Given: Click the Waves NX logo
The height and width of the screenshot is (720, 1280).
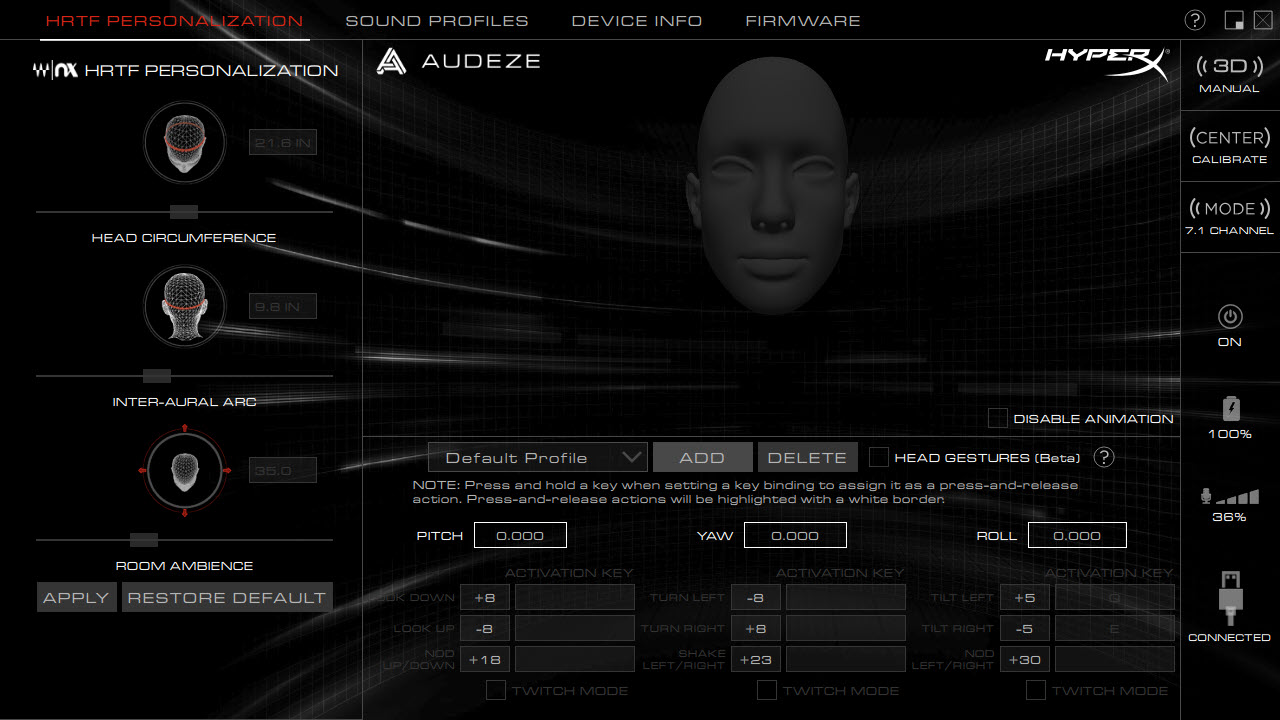Looking at the screenshot, I should click(55, 70).
